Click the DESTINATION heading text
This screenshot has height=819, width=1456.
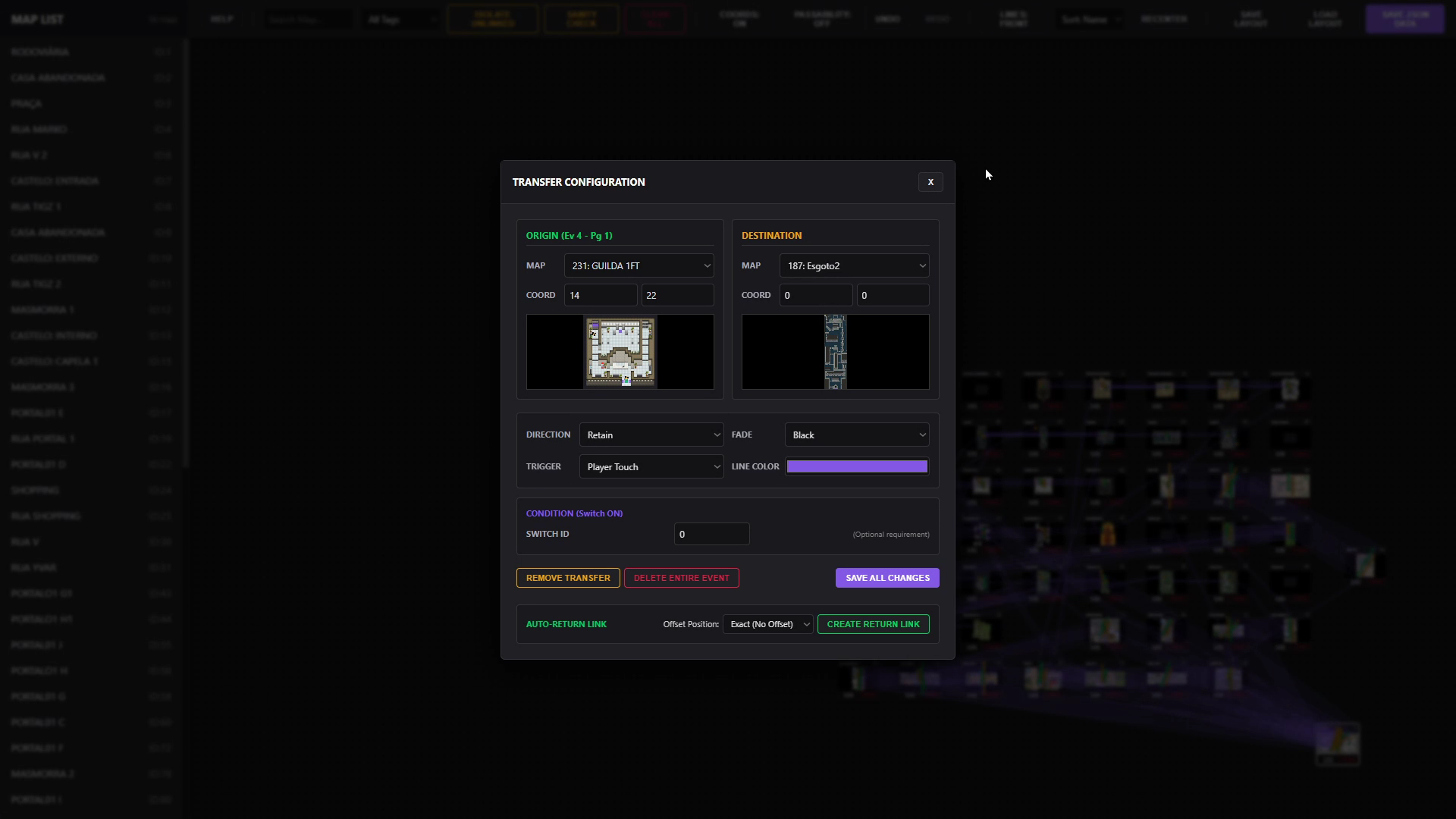click(771, 236)
